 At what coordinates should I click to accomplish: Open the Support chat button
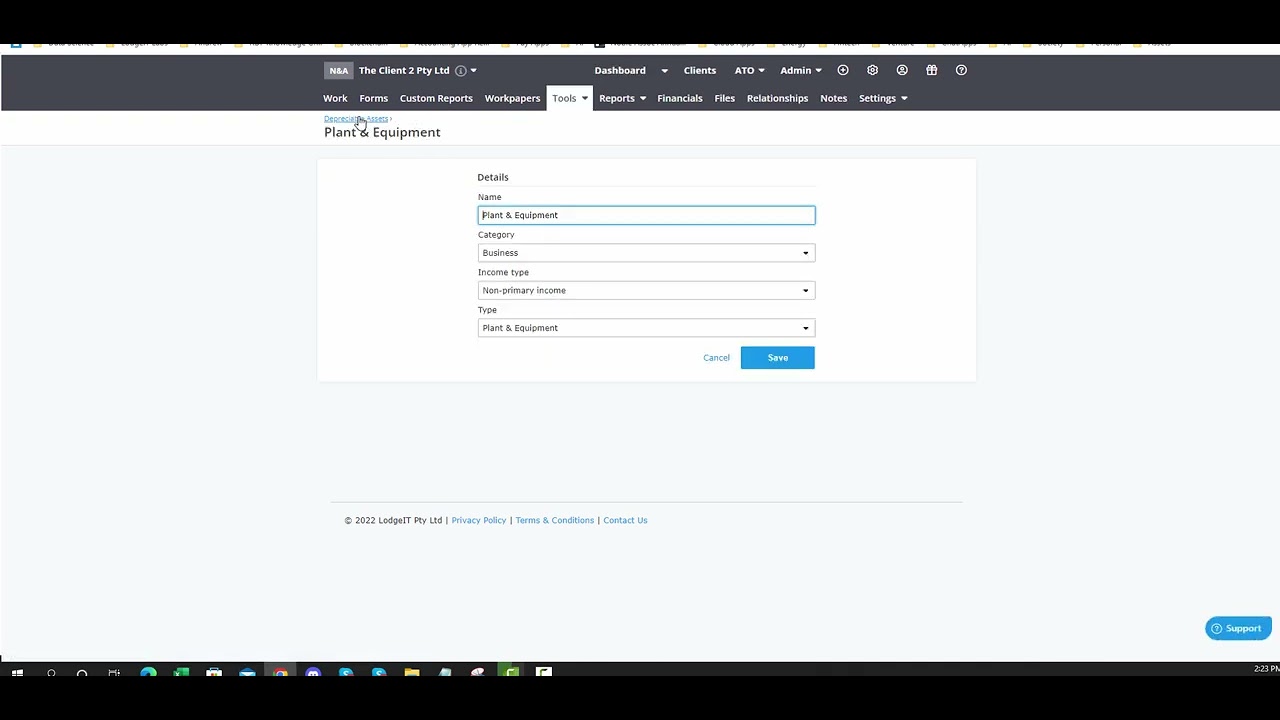tap(1238, 628)
